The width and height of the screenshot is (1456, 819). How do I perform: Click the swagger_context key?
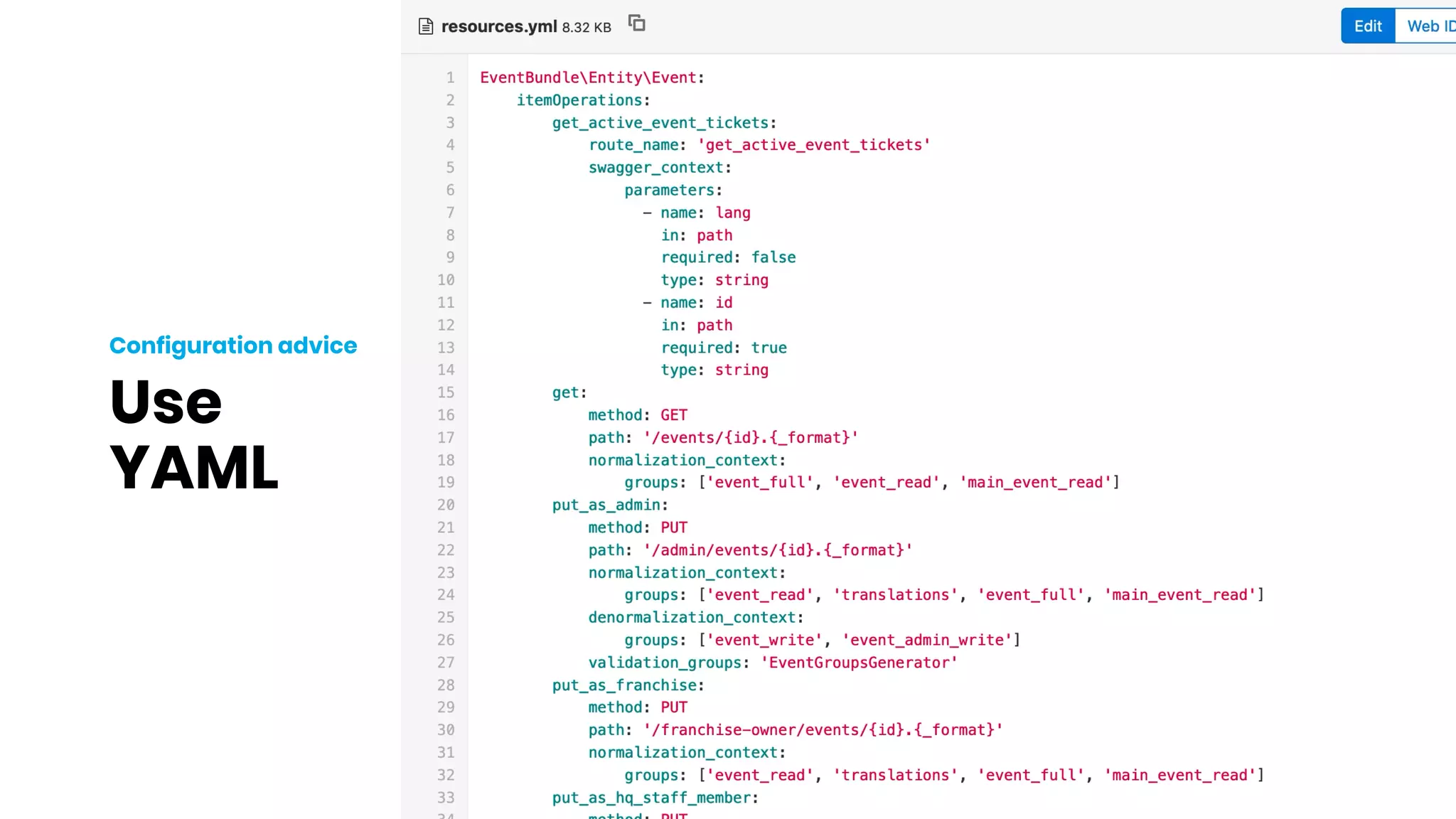[x=655, y=168]
